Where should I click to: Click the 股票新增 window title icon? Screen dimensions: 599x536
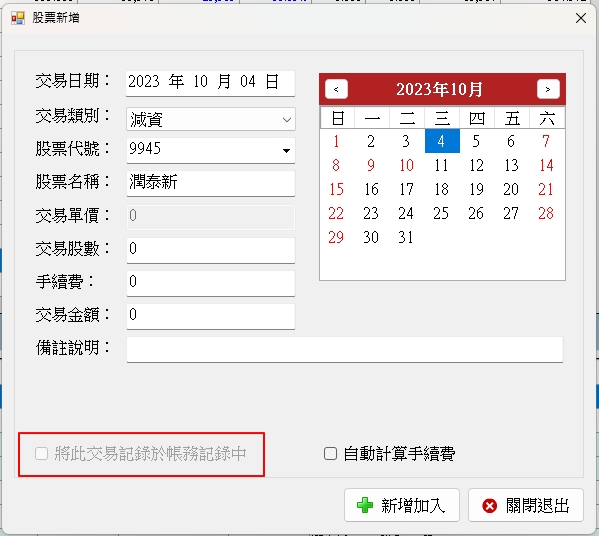[18, 18]
